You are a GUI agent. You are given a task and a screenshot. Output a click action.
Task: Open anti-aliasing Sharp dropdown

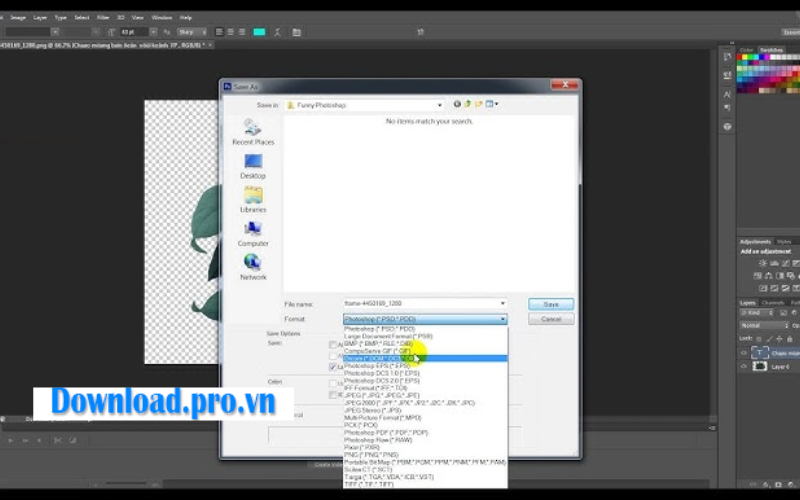[192, 32]
